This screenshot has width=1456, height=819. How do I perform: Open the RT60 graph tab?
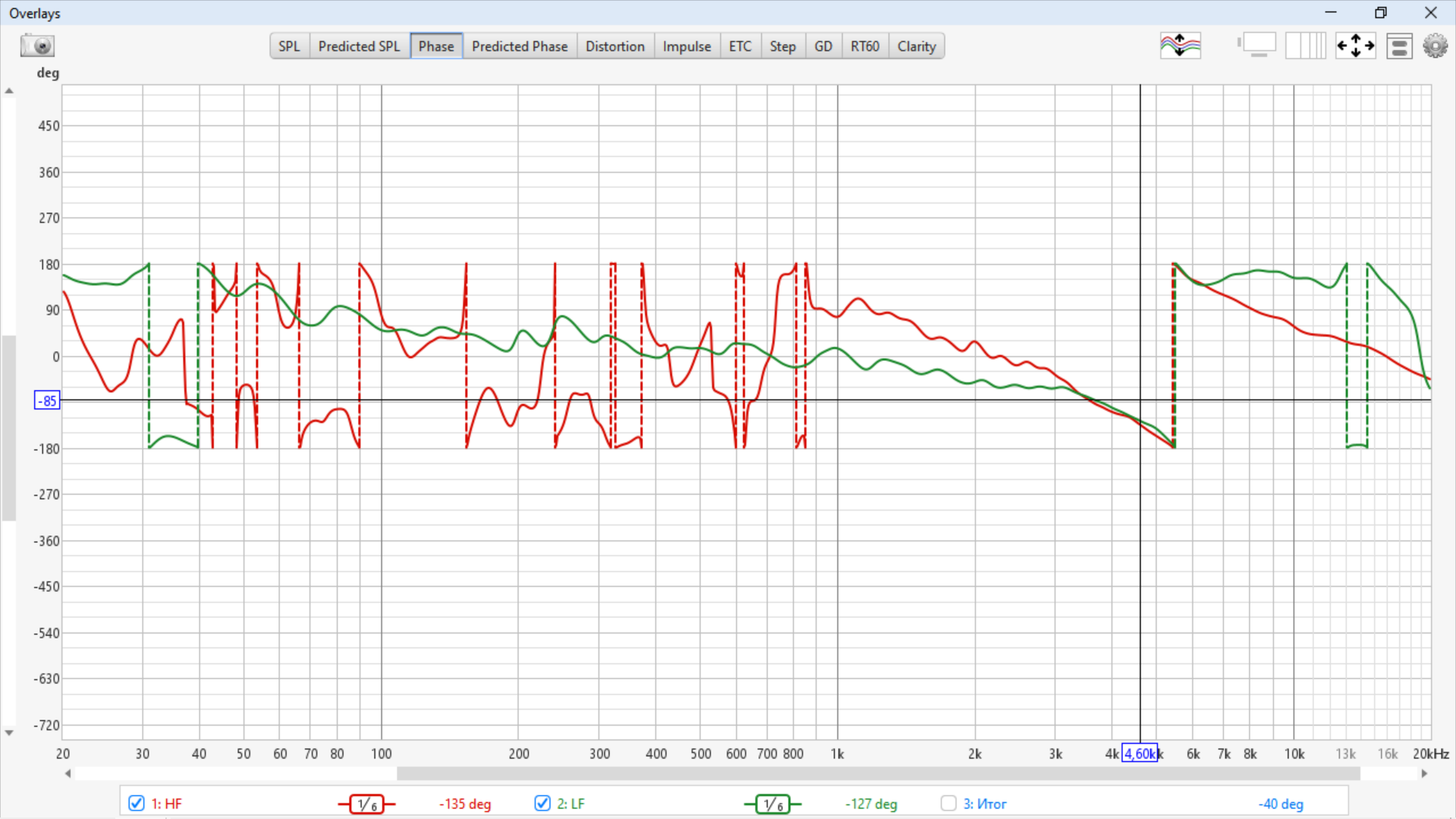[864, 46]
